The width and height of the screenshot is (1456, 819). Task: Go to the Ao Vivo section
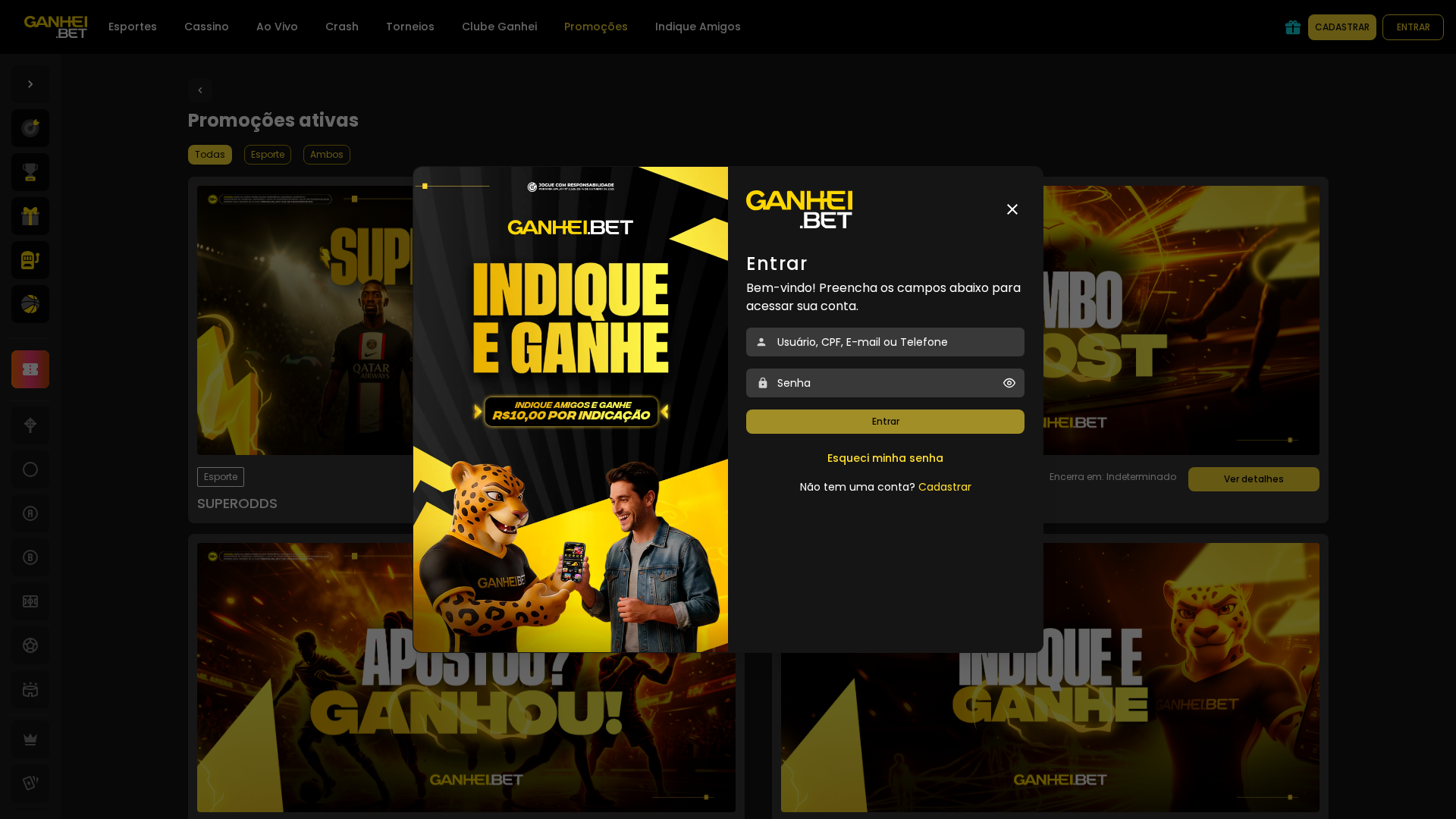pos(277,27)
